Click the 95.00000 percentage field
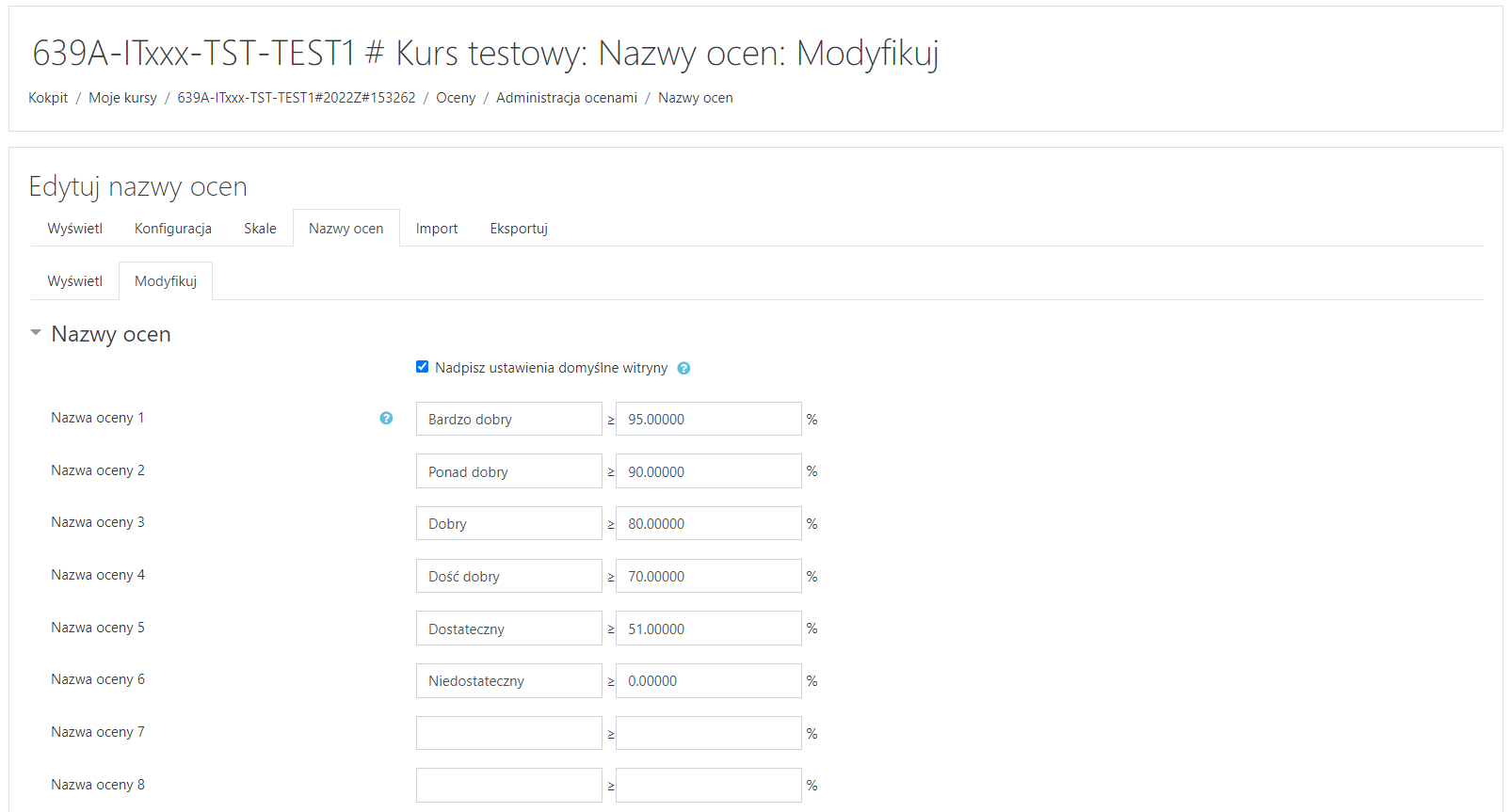 pos(709,419)
